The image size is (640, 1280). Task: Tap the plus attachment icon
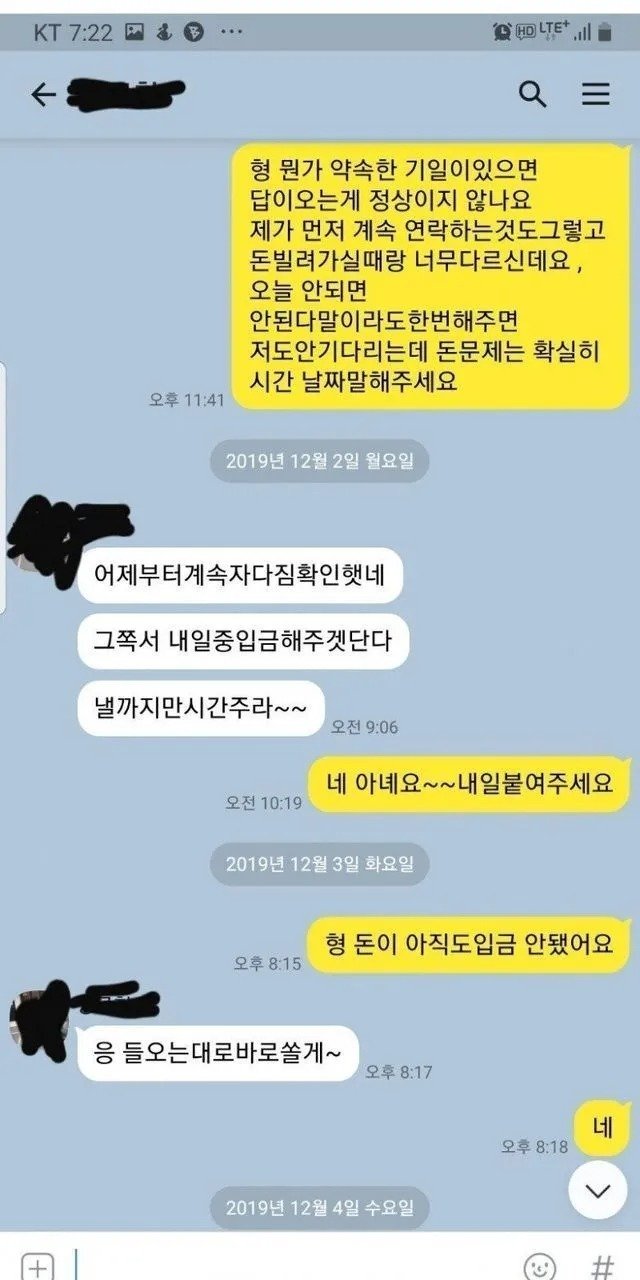[36, 1266]
